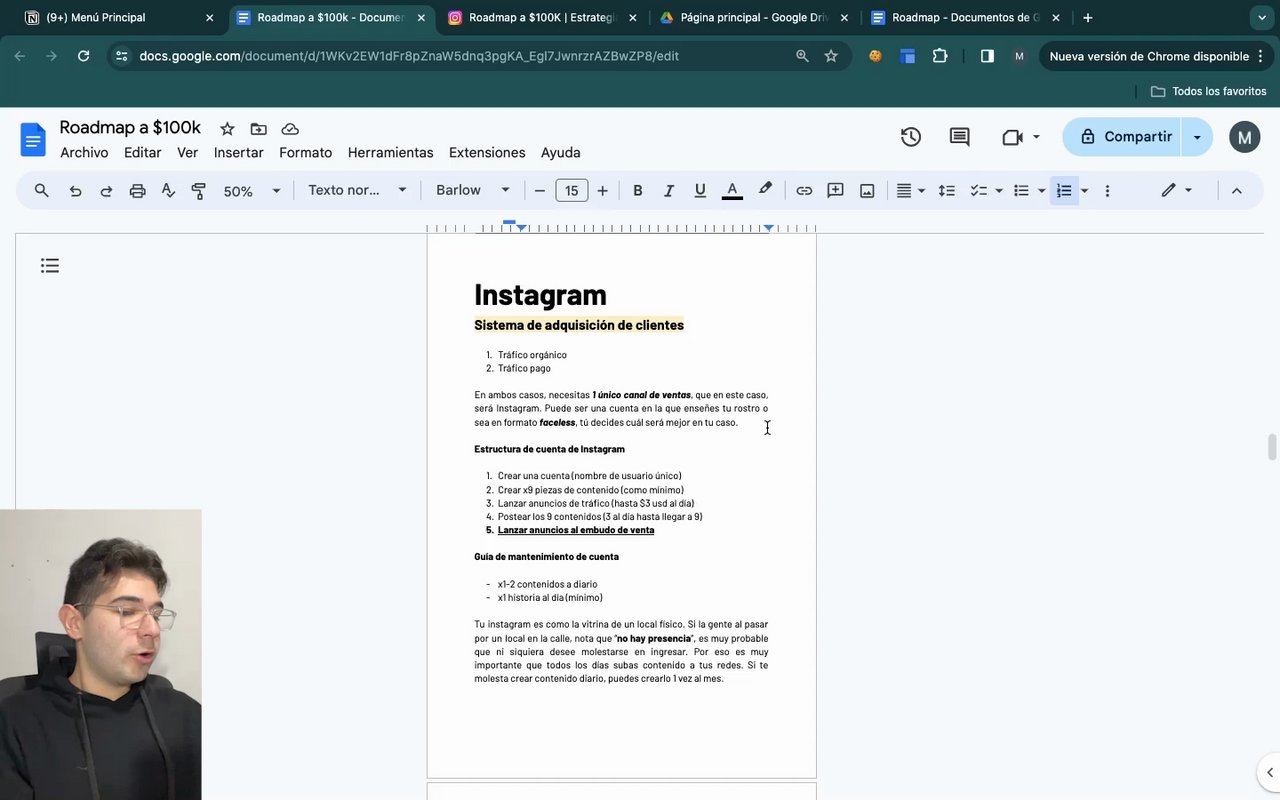Undo the last action
This screenshot has width=1280, height=800.
click(75, 190)
